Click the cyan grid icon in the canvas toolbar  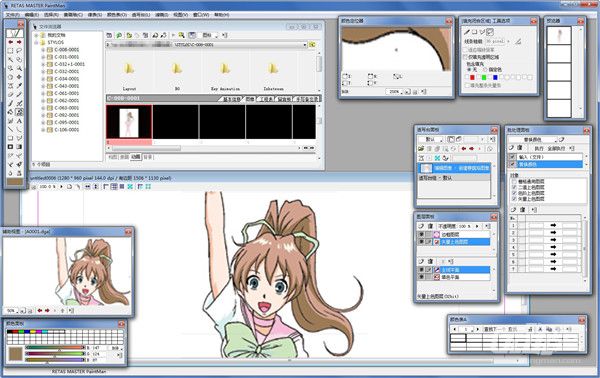(130, 186)
